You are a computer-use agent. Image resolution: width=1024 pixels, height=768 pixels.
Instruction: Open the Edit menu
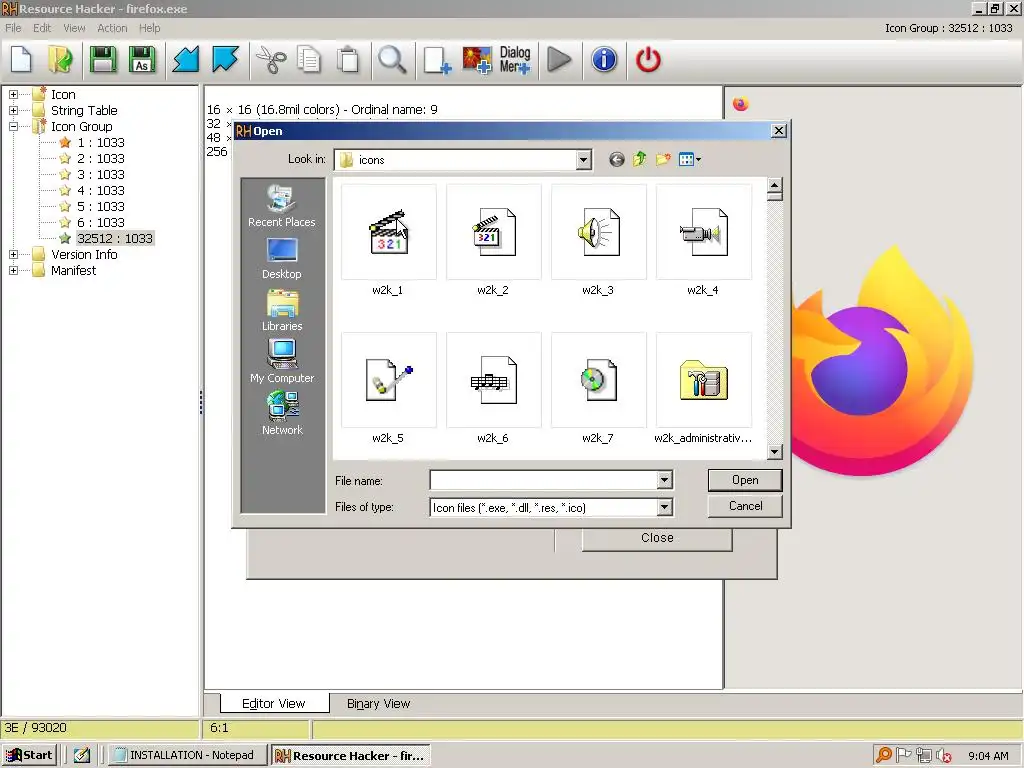(x=42, y=28)
